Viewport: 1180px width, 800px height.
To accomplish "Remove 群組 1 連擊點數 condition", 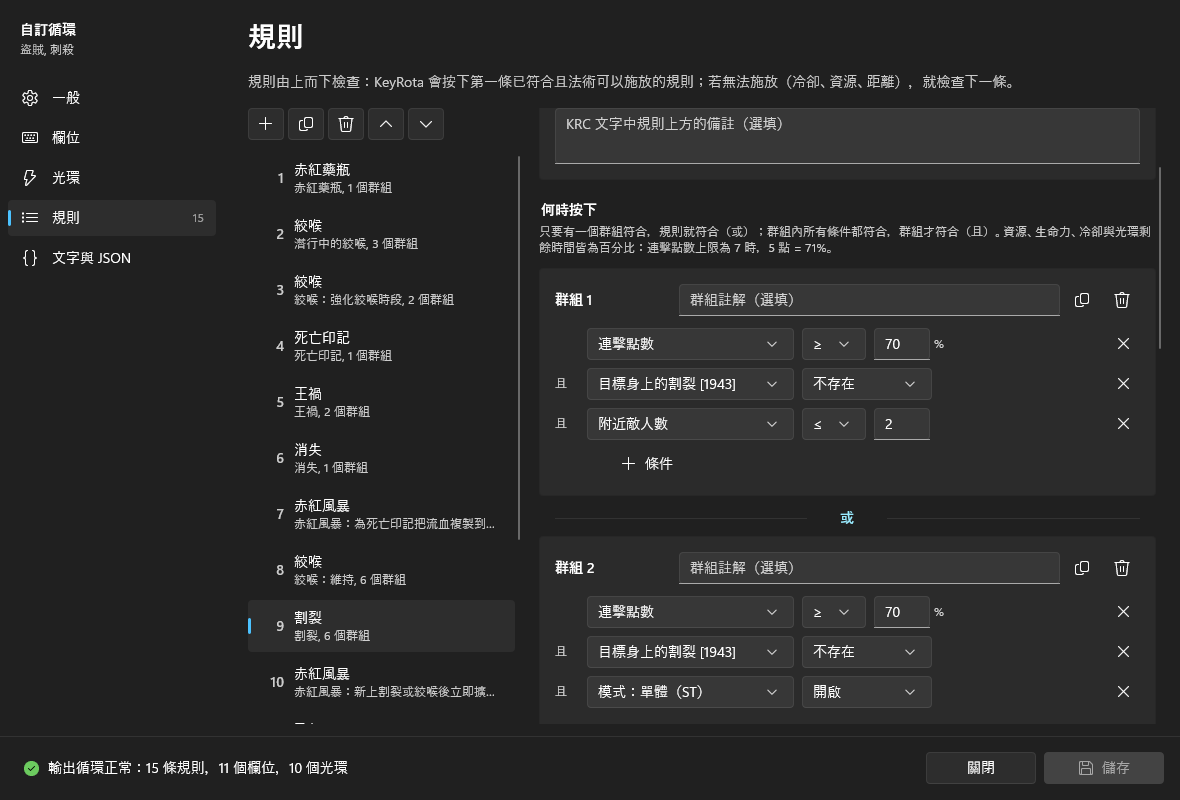I will pos(1123,344).
